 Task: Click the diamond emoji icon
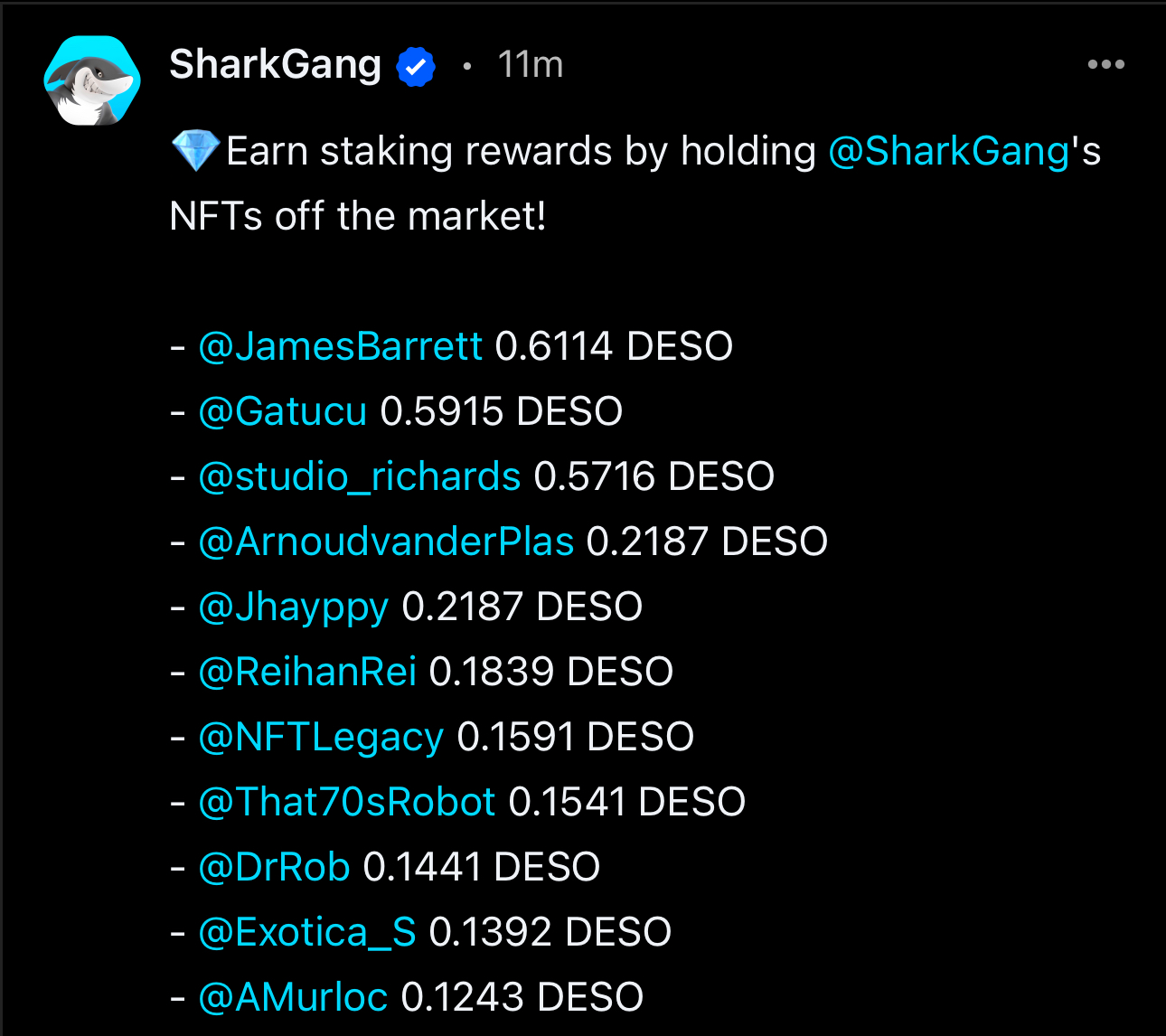point(195,151)
